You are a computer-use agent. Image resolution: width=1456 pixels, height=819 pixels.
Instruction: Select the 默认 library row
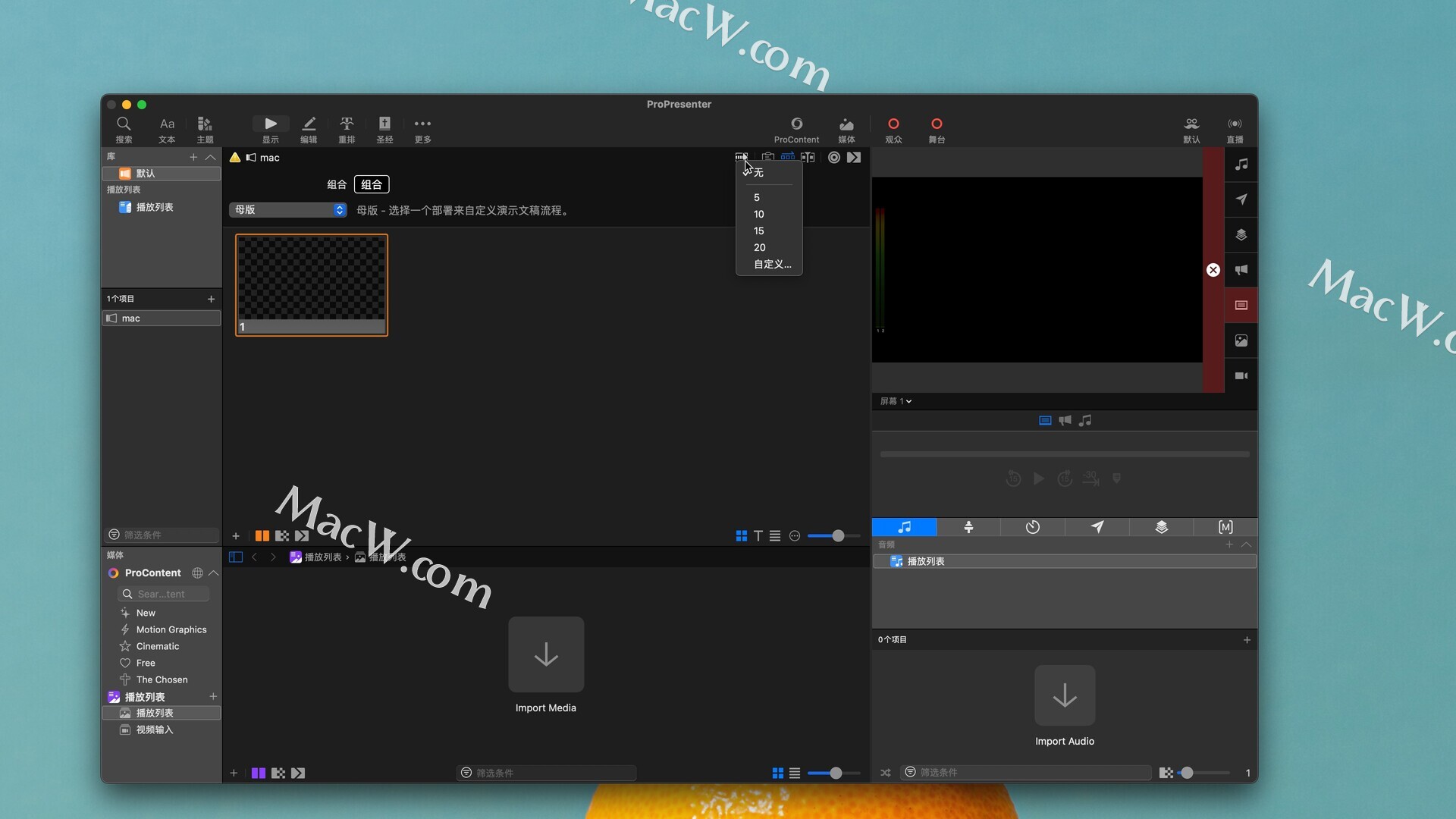[162, 174]
